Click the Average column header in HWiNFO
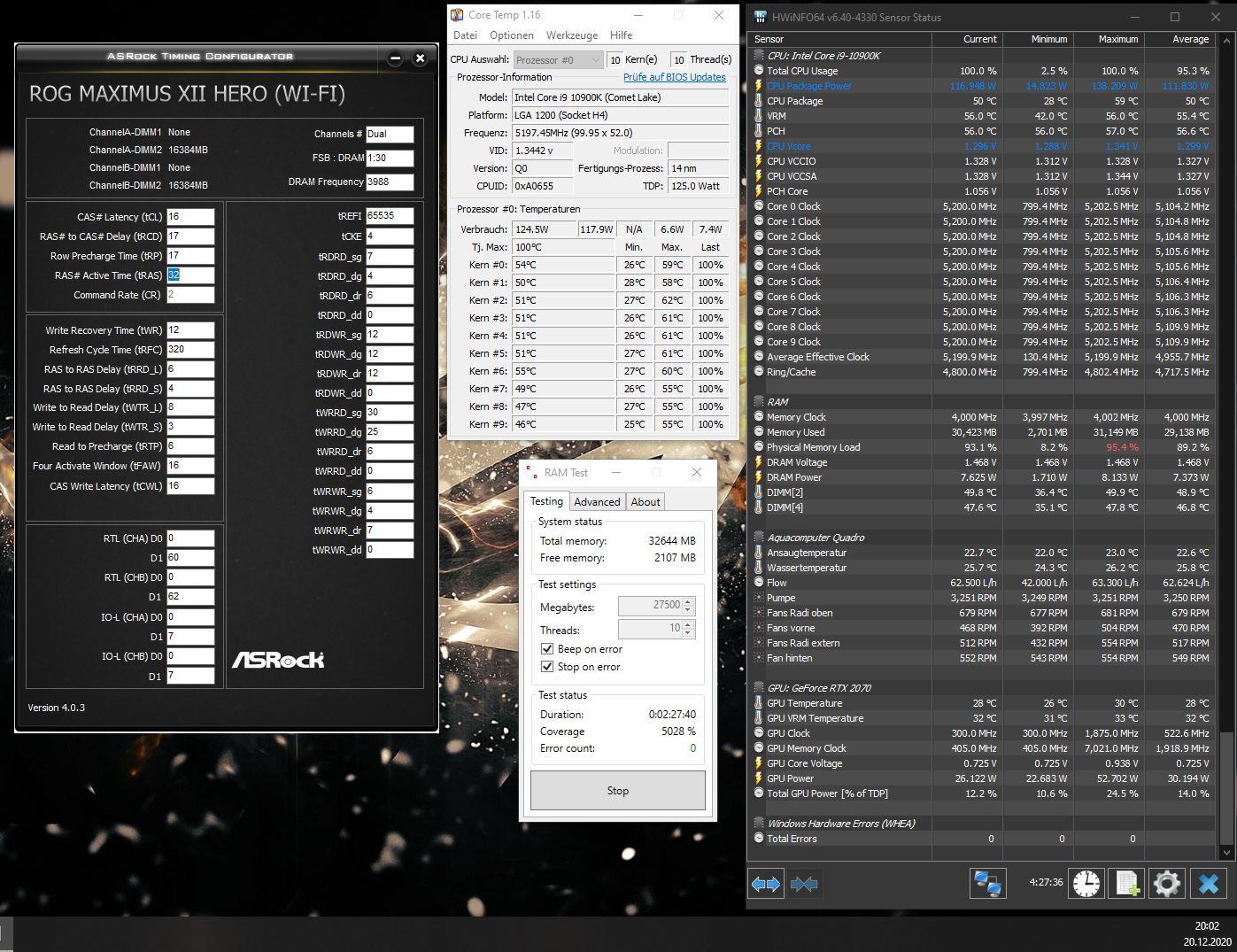1237x952 pixels. tap(1179, 39)
